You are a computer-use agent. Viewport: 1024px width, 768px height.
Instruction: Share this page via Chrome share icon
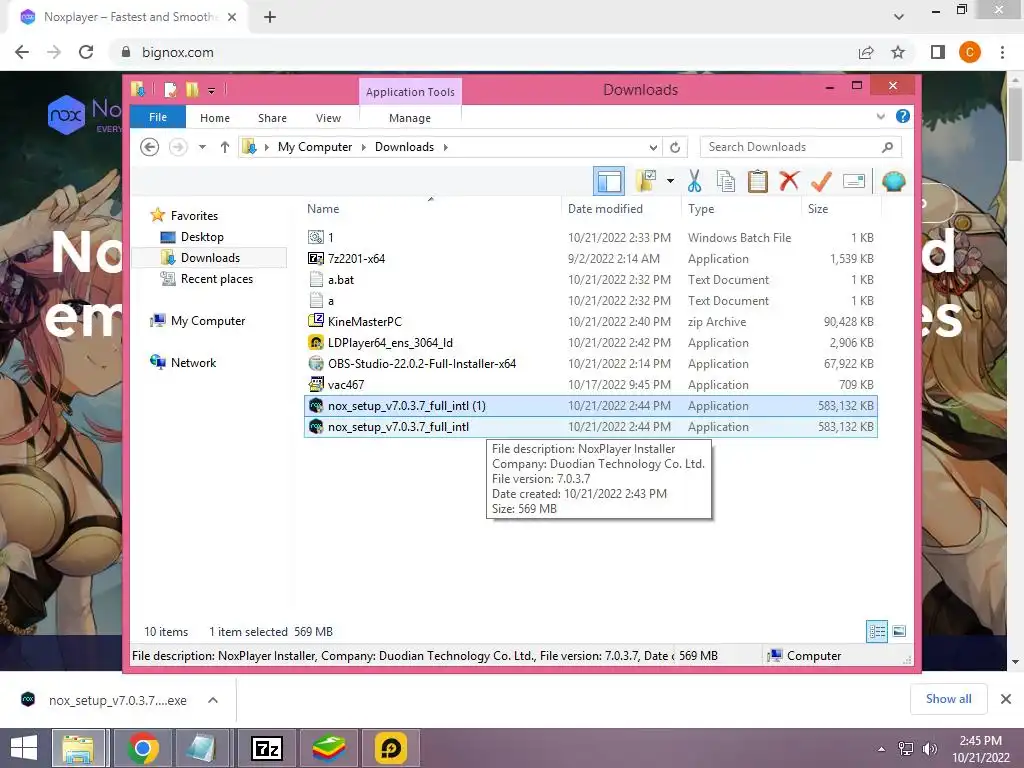click(x=866, y=52)
